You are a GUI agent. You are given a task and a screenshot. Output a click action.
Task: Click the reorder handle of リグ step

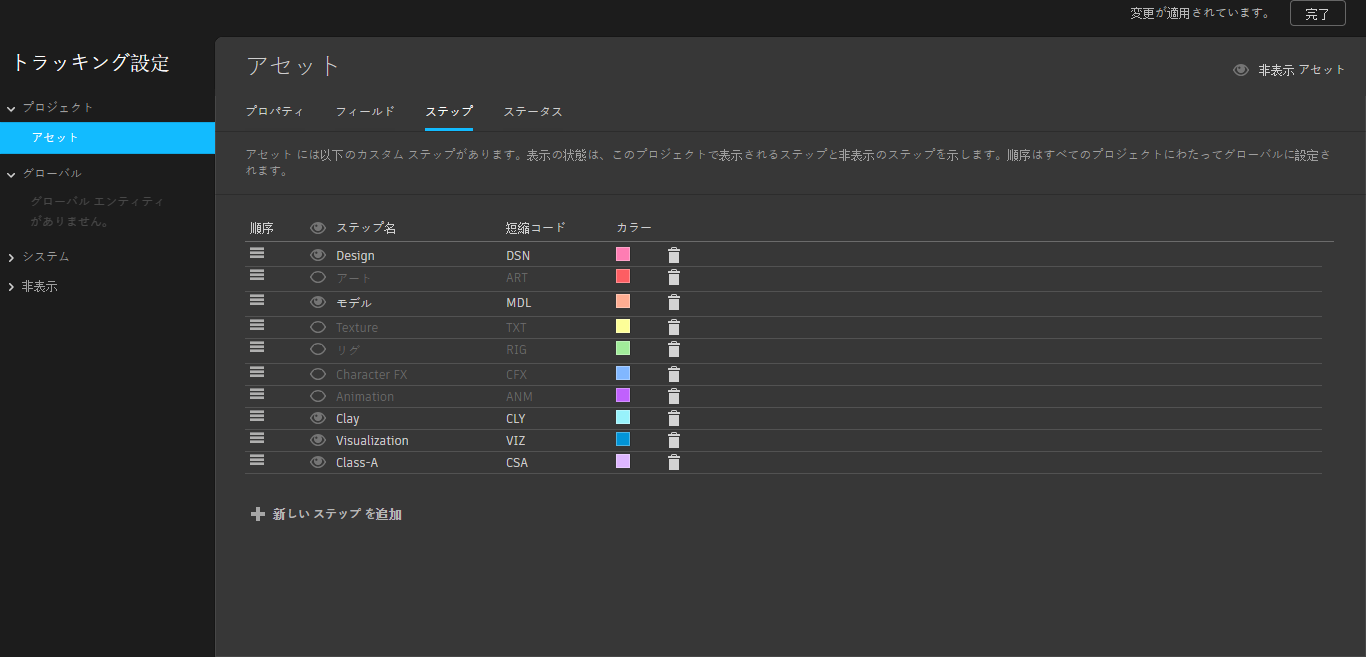(257, 347)
